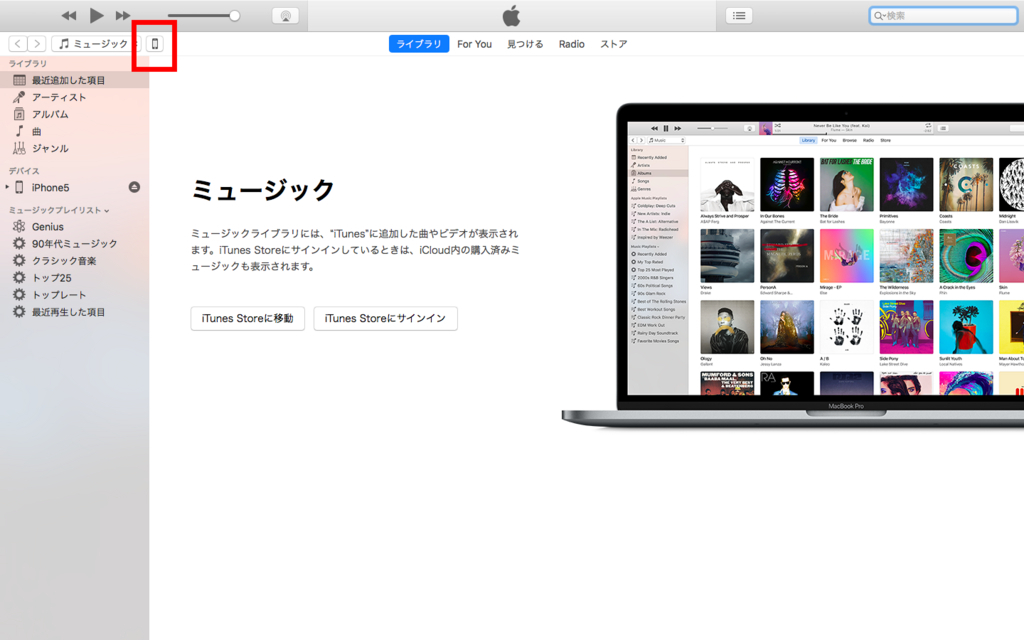The width and height of the screenshot is (1024, 640).
Task: Click the デバイス sidebar section header
Action: coord(24,170)
